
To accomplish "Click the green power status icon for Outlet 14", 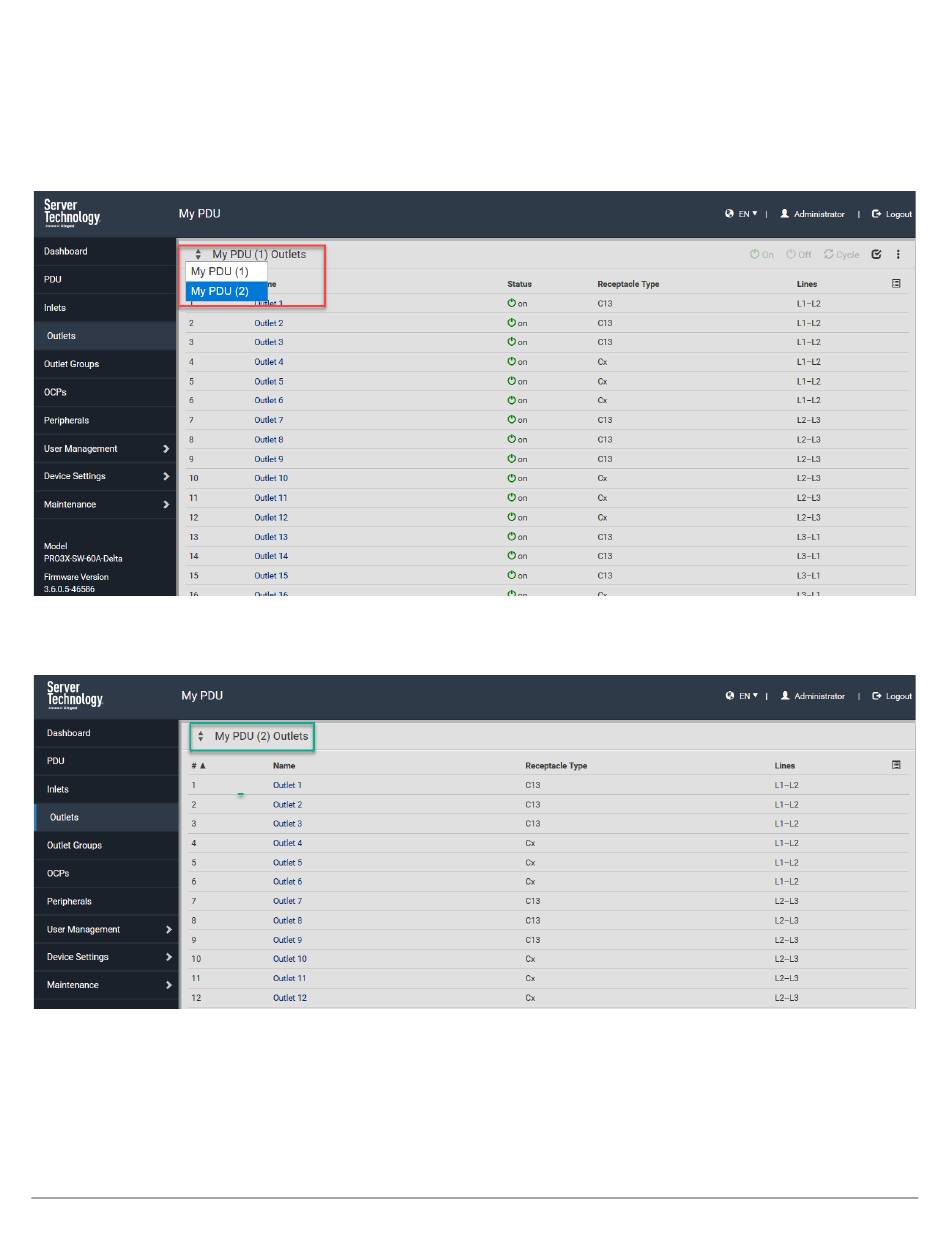I will 511,556.
